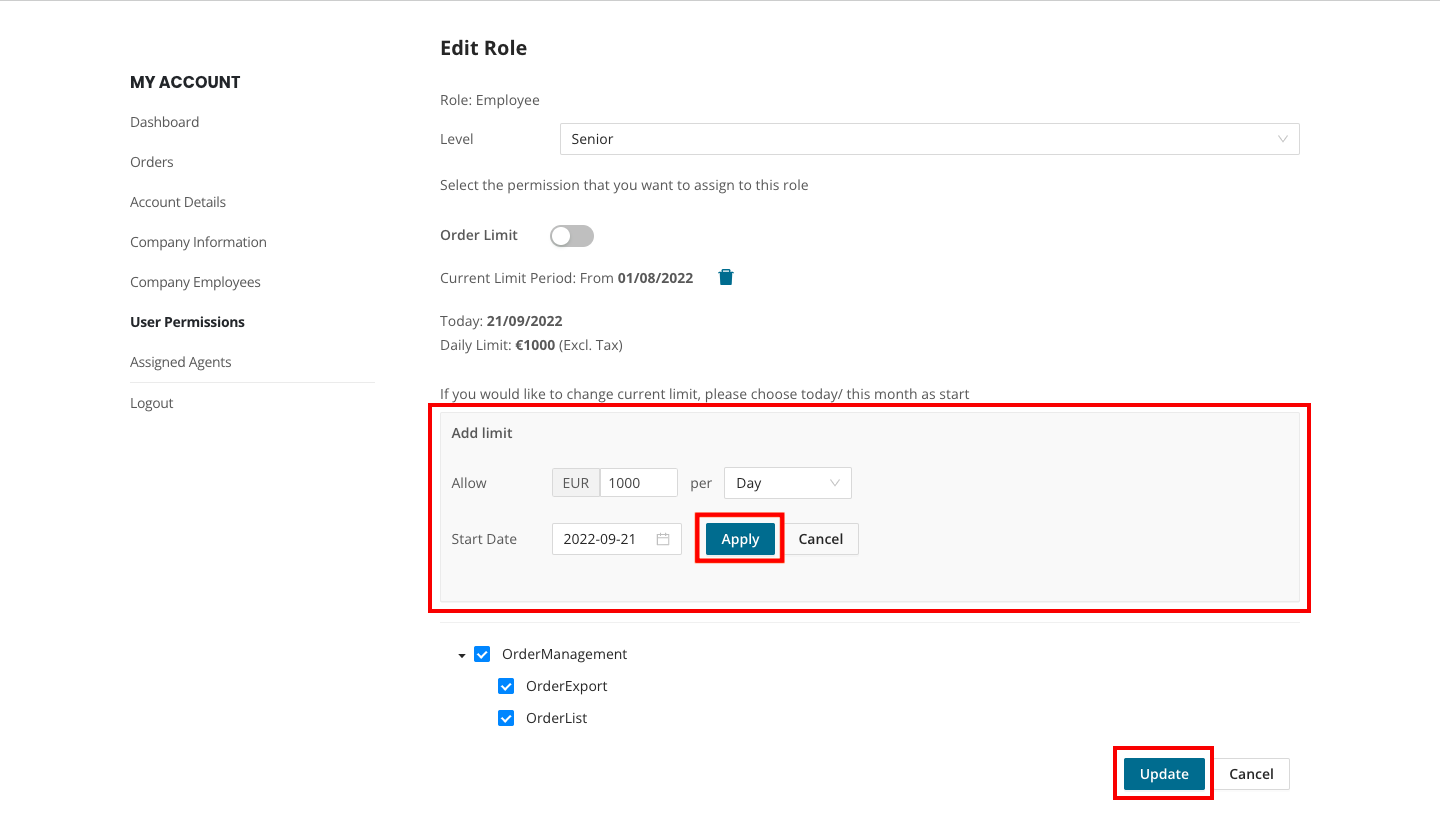Navigate to Company Information
Screen dimensions: 1440x822
198,242
